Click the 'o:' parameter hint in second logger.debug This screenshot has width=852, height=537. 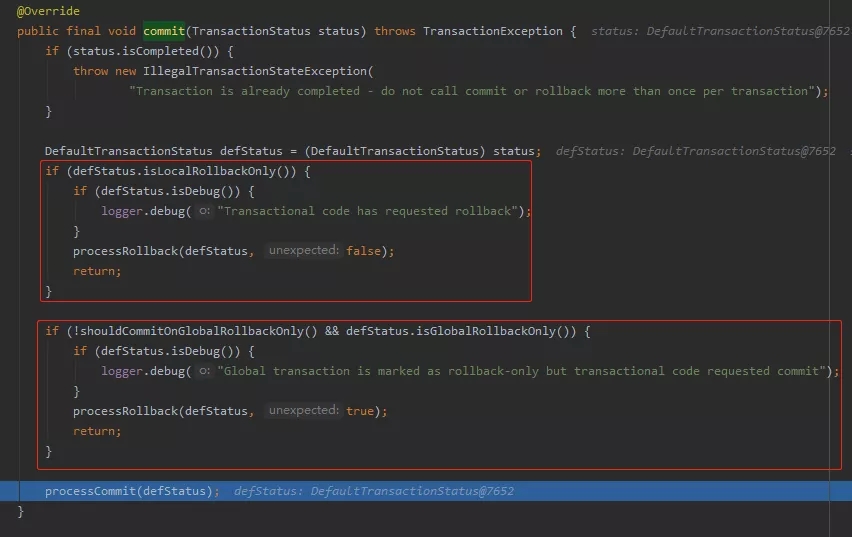pyautogui.click(x=204, y=371)
